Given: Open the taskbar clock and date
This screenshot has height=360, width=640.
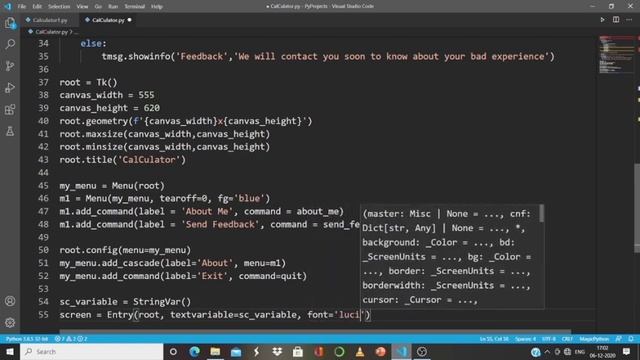Looking at the screenshot, I should click(602, 351).
